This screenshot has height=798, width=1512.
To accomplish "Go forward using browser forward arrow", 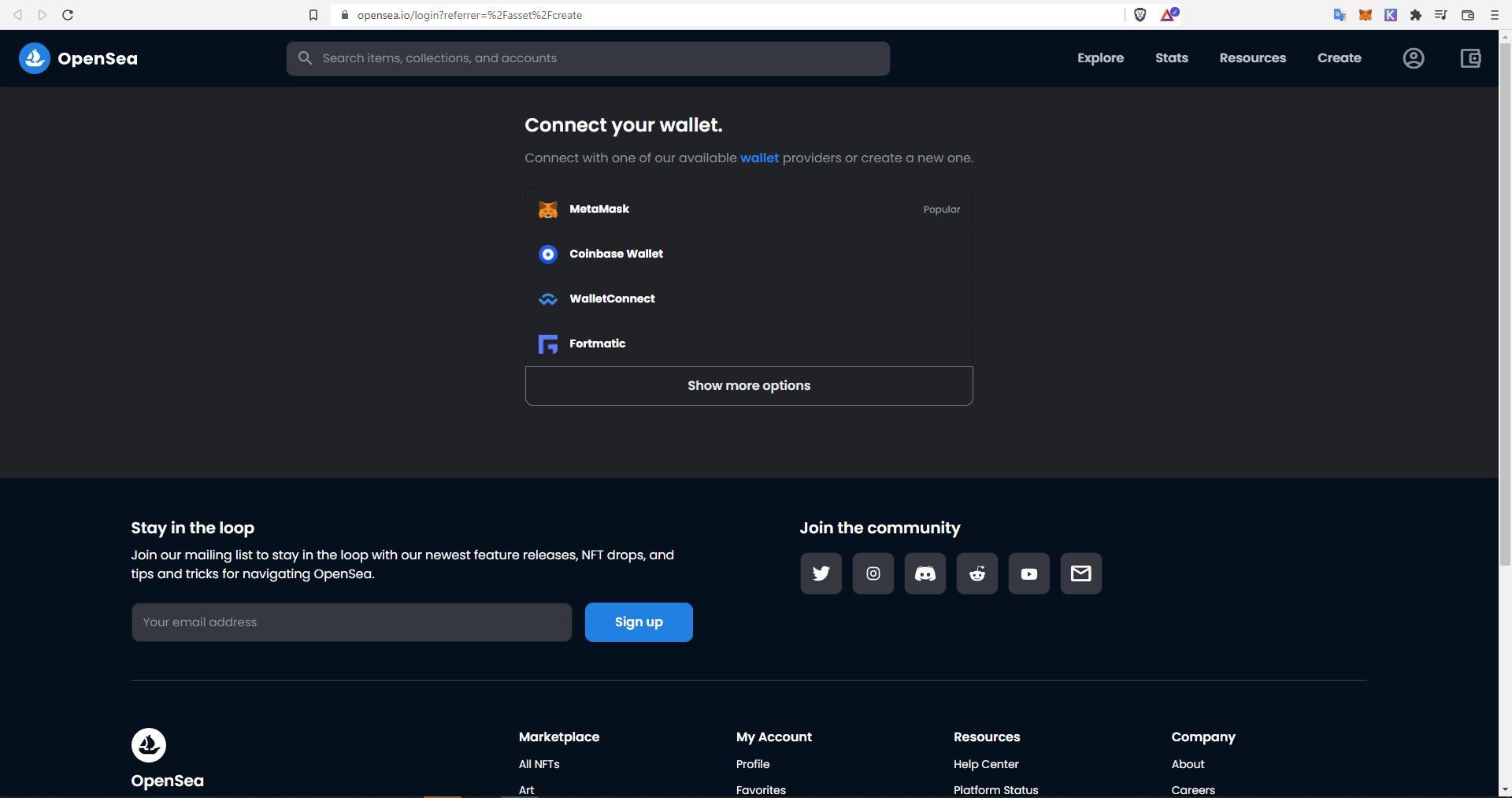I will [x=43, y=15].
